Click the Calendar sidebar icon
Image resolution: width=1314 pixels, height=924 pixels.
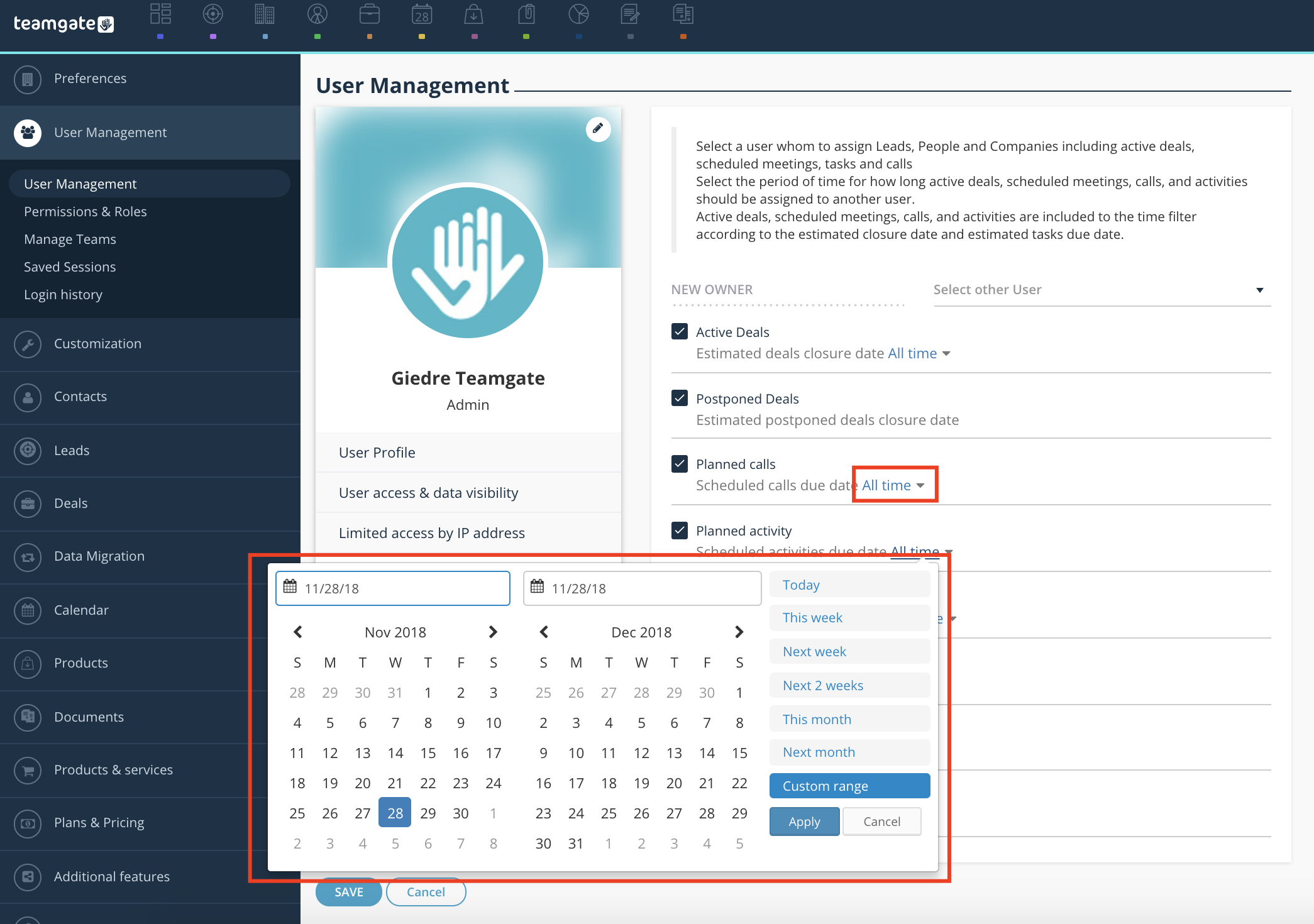pyautogui.click(x=28, y=610)
